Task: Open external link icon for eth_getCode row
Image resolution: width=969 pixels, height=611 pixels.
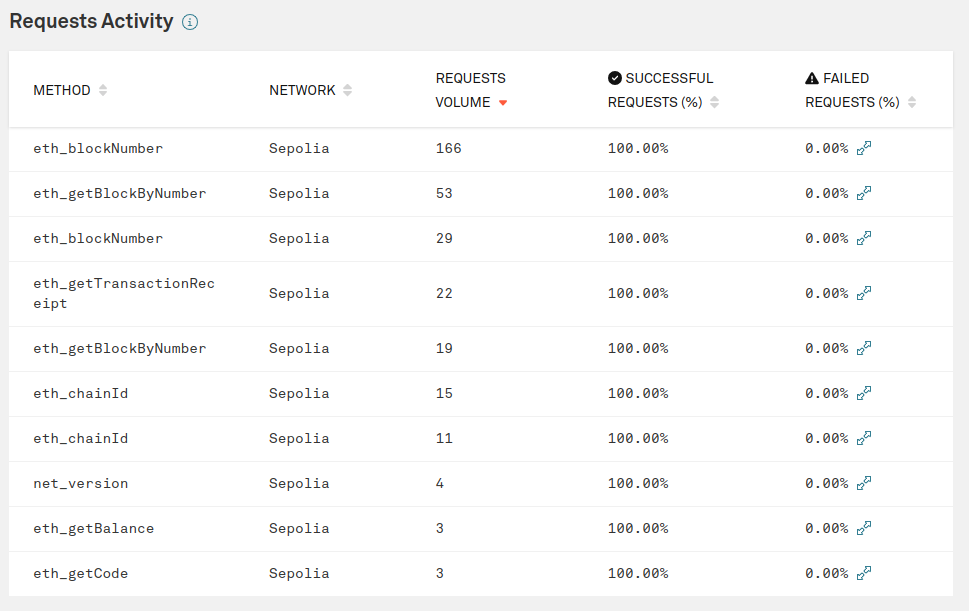Action: (x=864, y=573)
